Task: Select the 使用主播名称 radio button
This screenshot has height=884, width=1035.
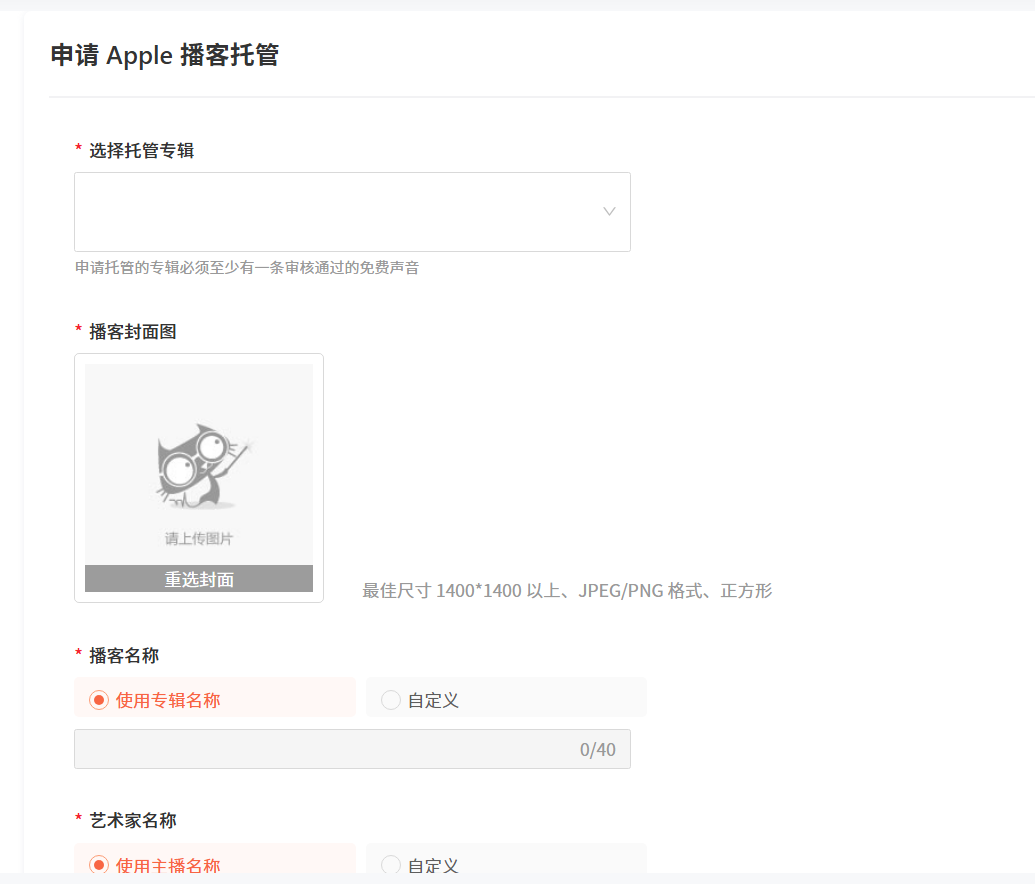Action: click(99, 865)
